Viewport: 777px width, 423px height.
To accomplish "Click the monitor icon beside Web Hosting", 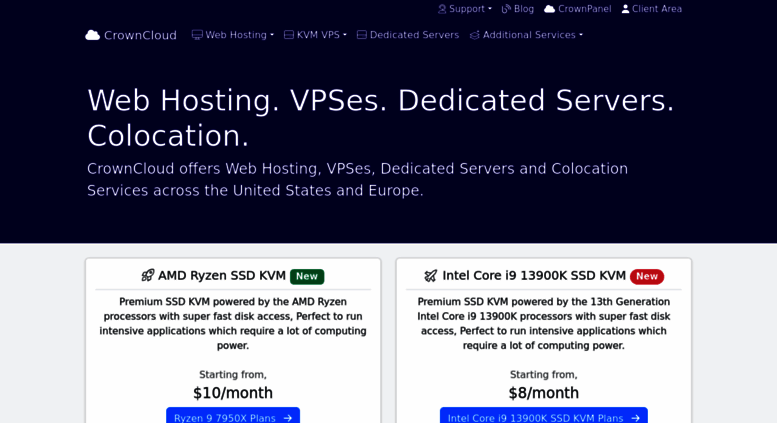I will pos(197,35).
